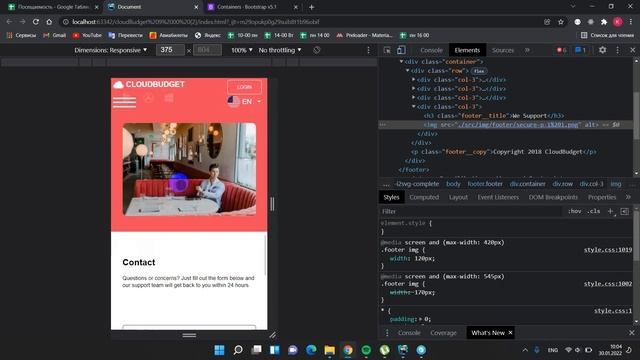Open the Event Listeners tab
640x360 pixels.
[x=498, y=197]
